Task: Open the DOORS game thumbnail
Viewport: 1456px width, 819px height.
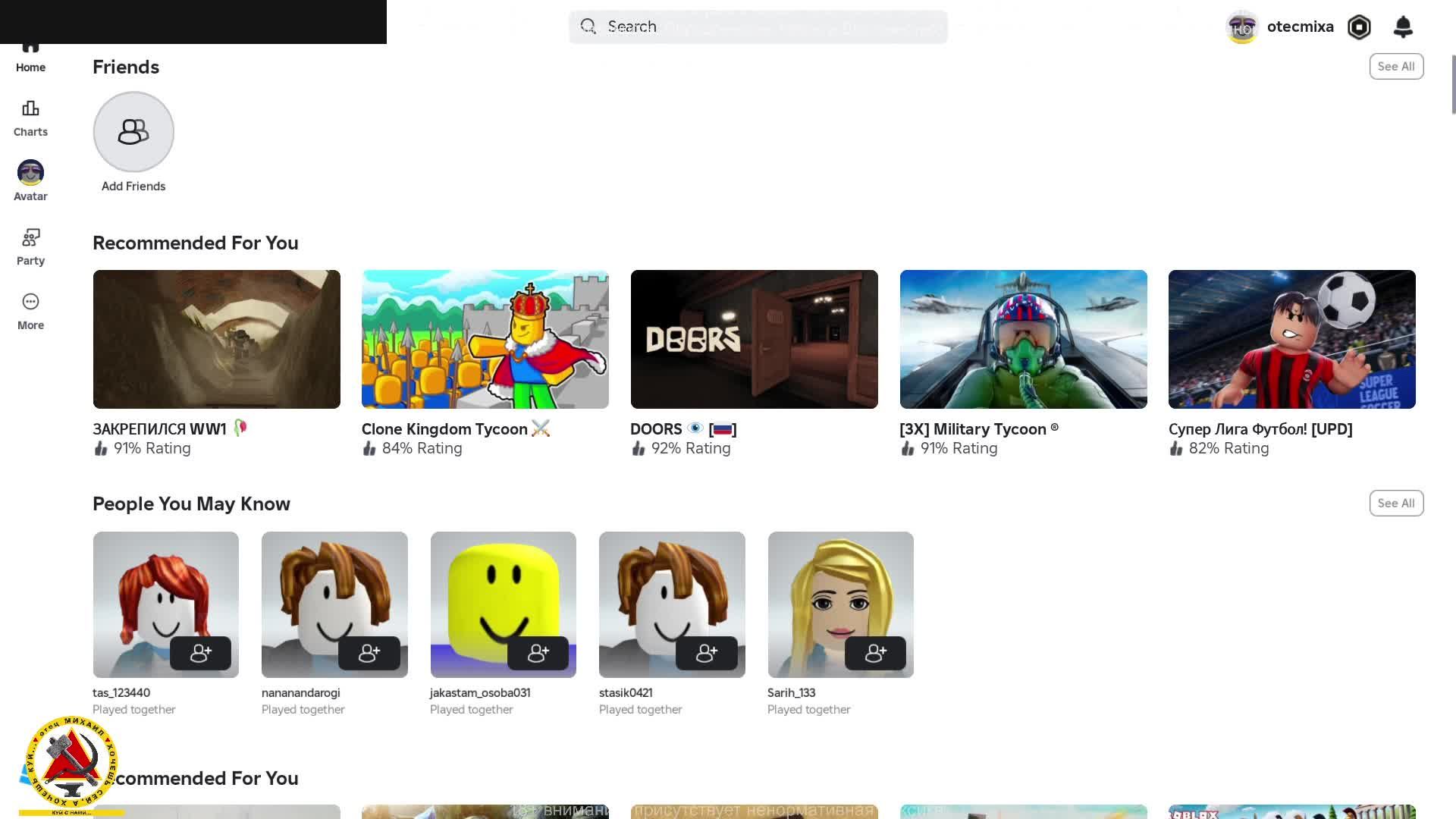Action: (754, 339)
